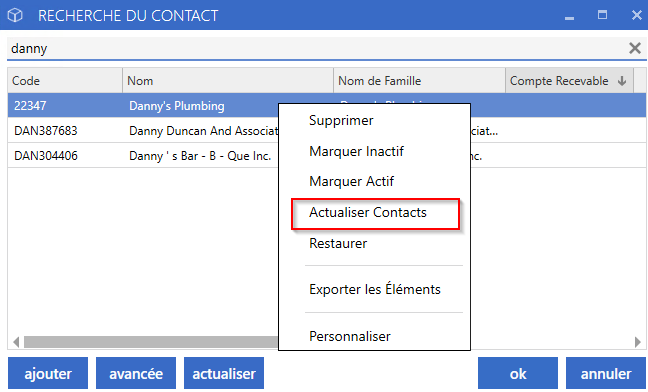Click the ajouter button
This screenshot has height=392, width=648.
click(x=48, y=373)
